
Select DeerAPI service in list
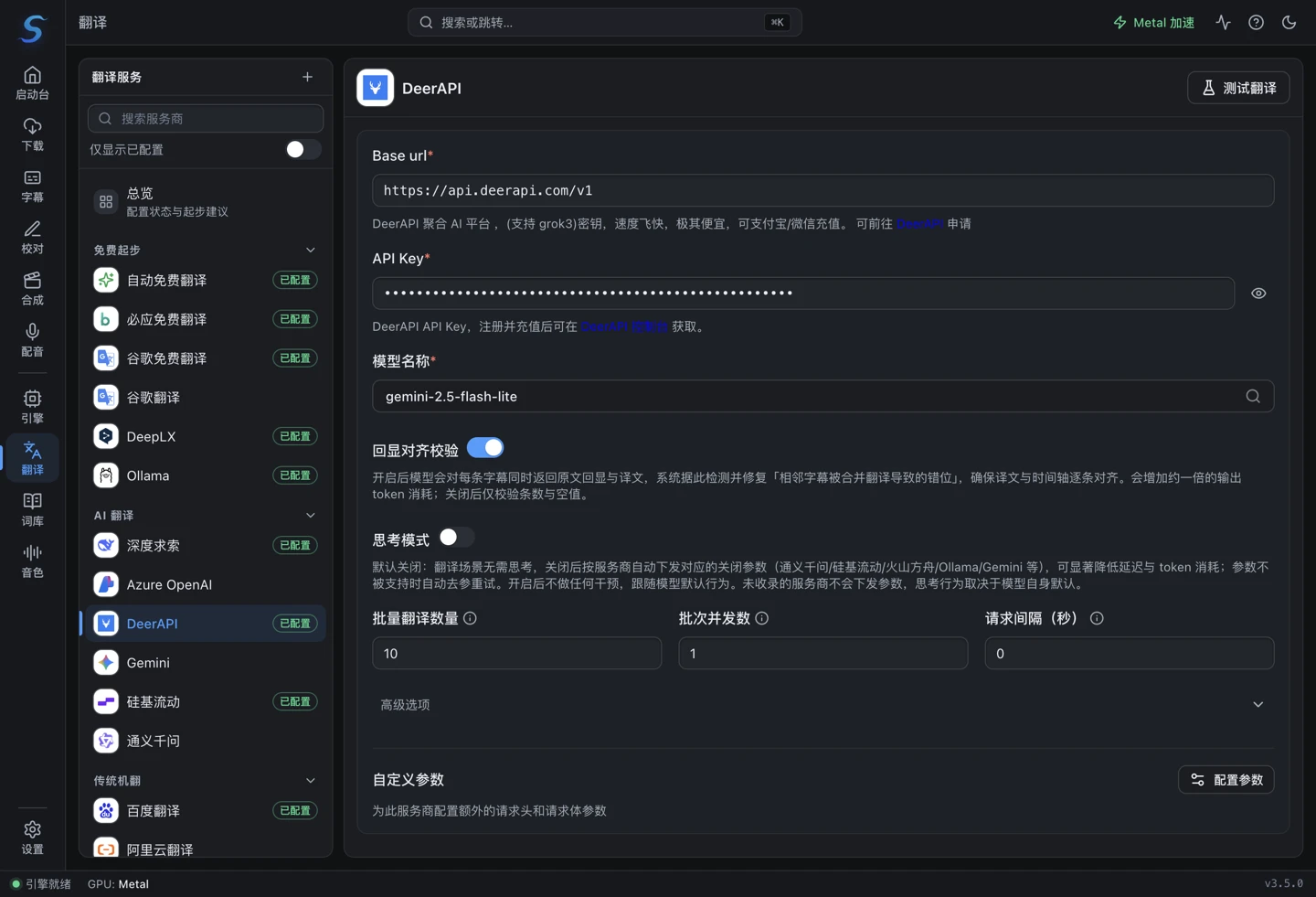click(206, 624)
